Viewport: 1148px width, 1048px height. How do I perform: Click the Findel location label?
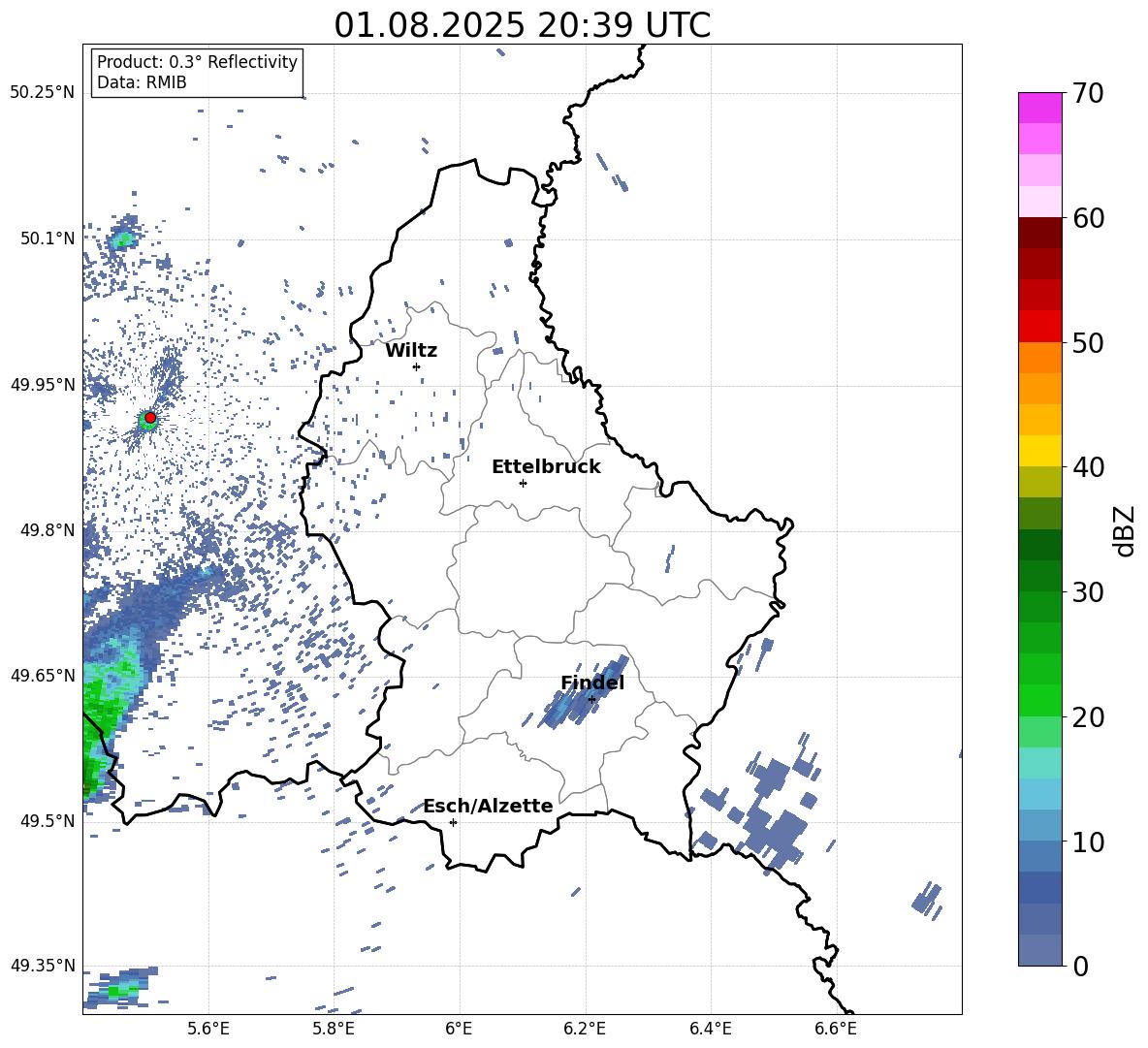point(592,683)
